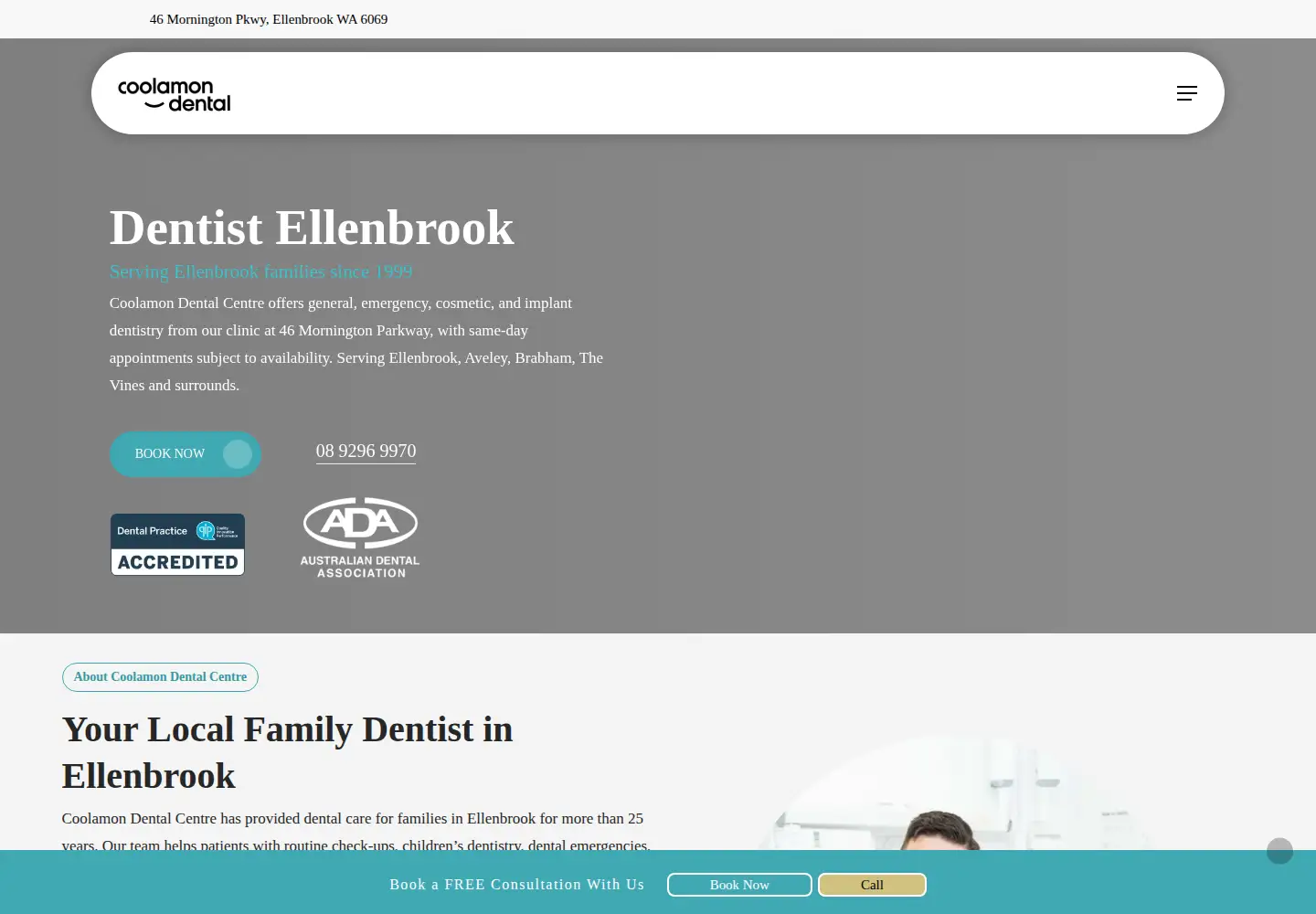Click the Australian Dental Association logo
1316x914 pixels.
(x=360, y=537)
